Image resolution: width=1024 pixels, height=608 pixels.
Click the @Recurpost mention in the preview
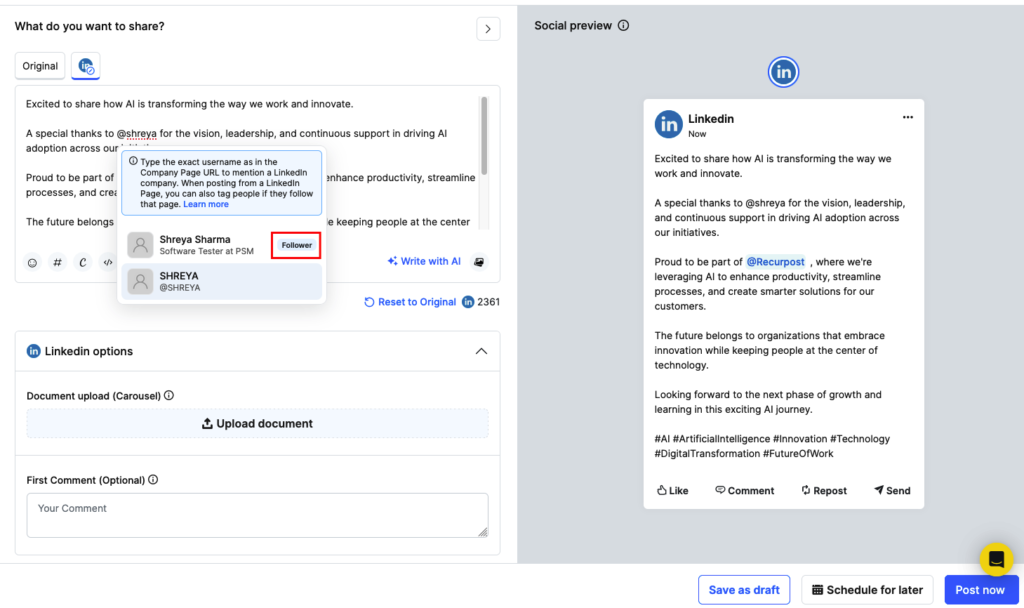pos(775,262)
